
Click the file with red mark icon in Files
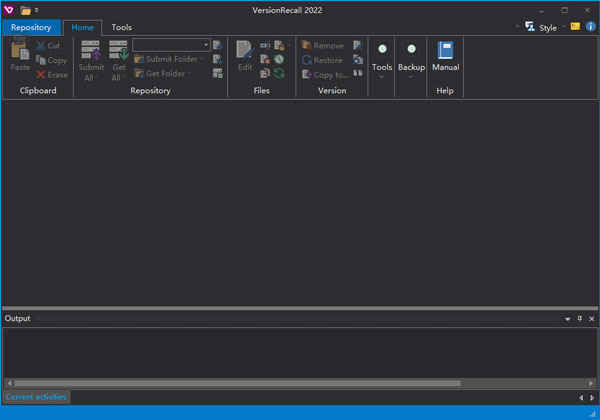pos(265,59)
